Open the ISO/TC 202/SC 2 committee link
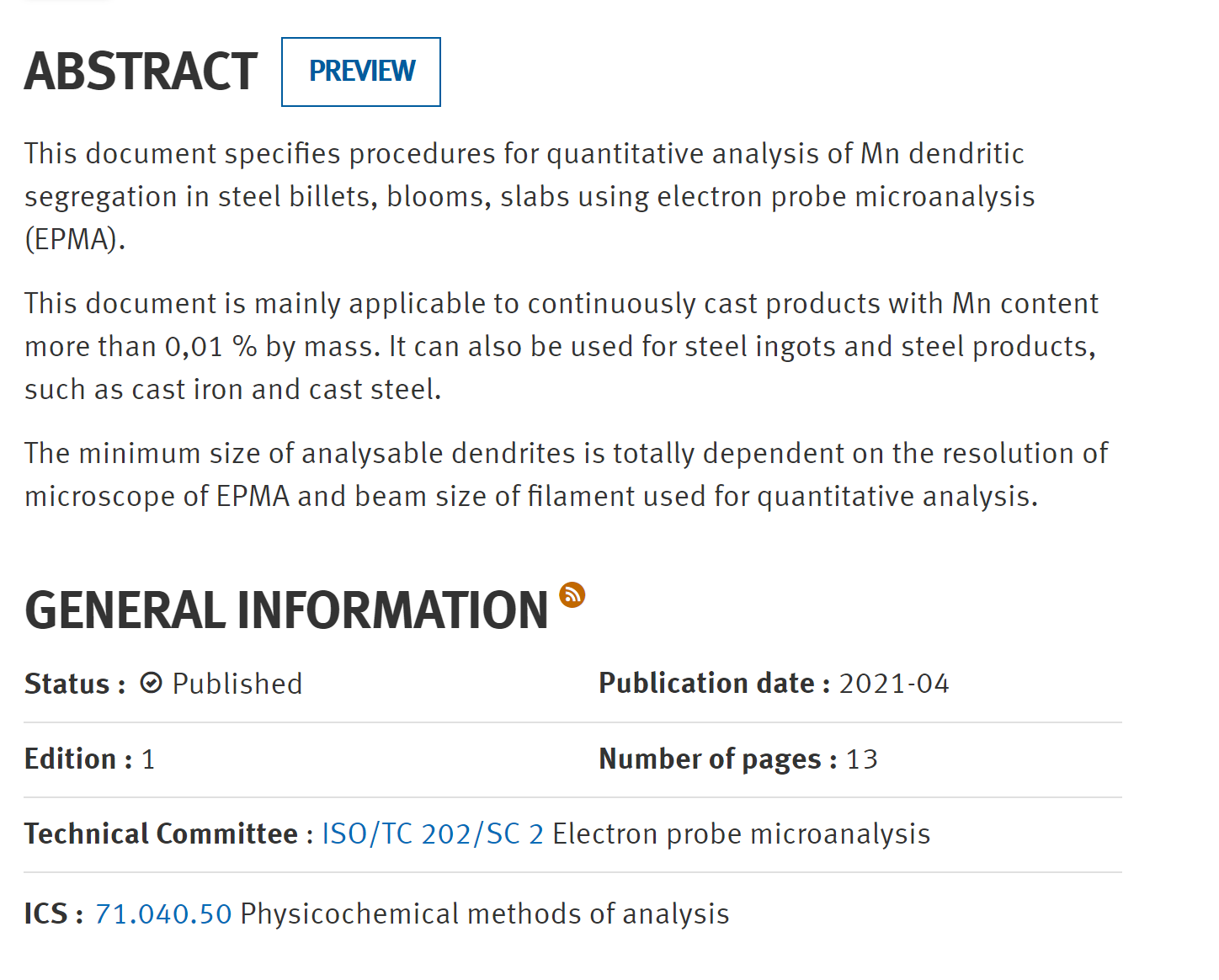This screenshot has height=980, width=1219. [x=433, y=834]
